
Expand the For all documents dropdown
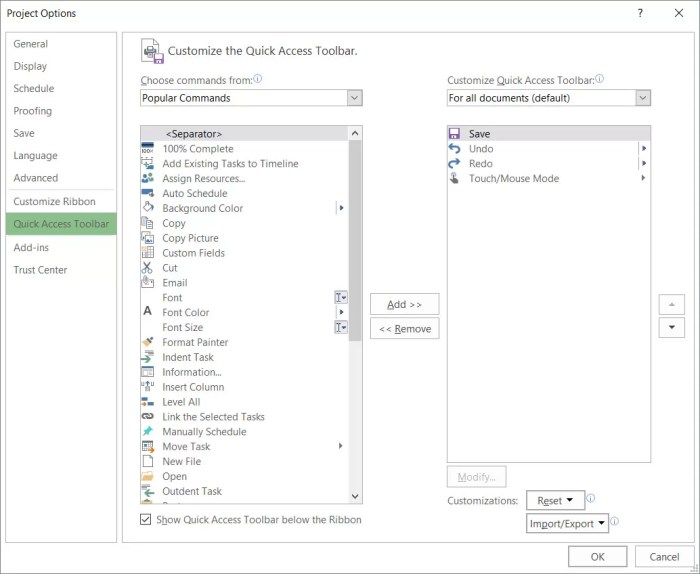click(x=549, y=98)
